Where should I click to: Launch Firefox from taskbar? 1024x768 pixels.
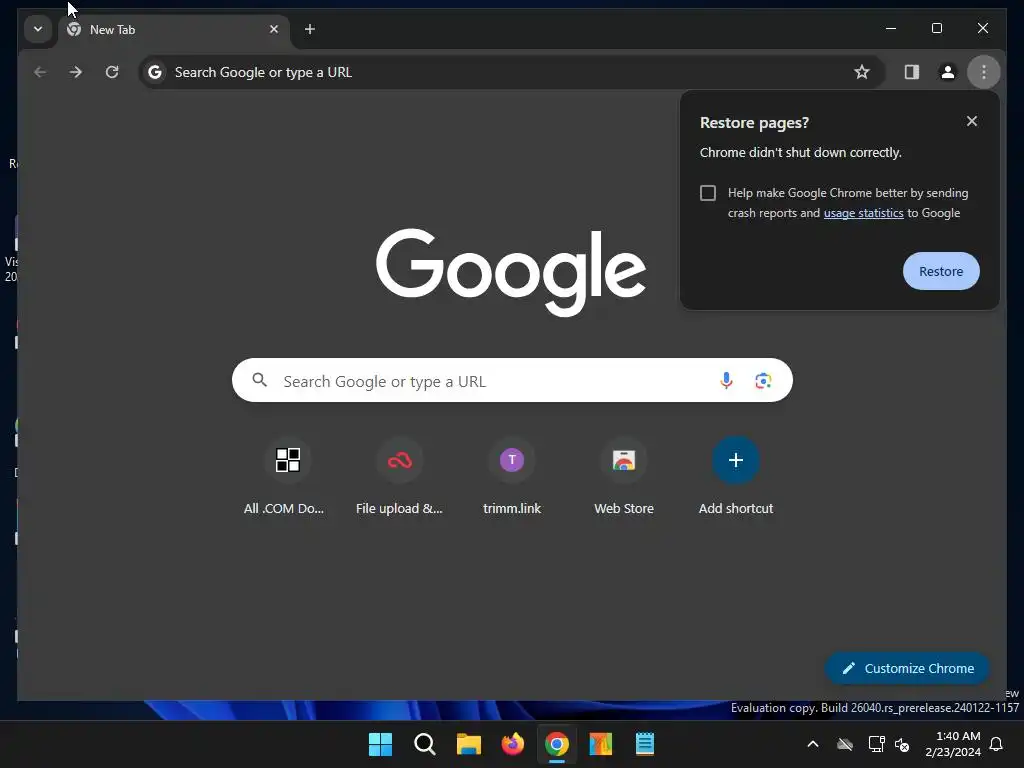coord(513,744)
